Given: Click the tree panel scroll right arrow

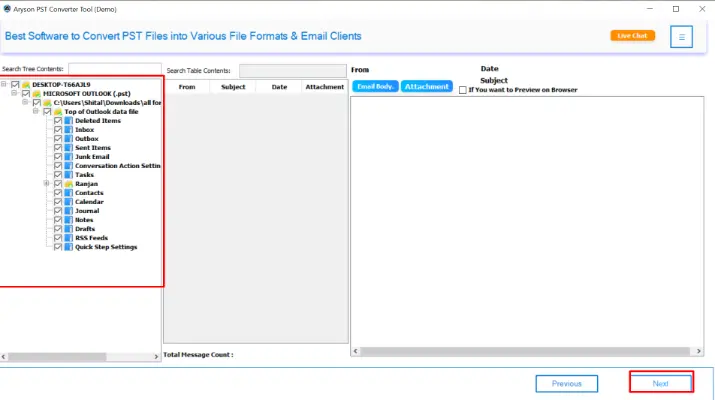Looking at the screenshot, I should pos(156,357).
